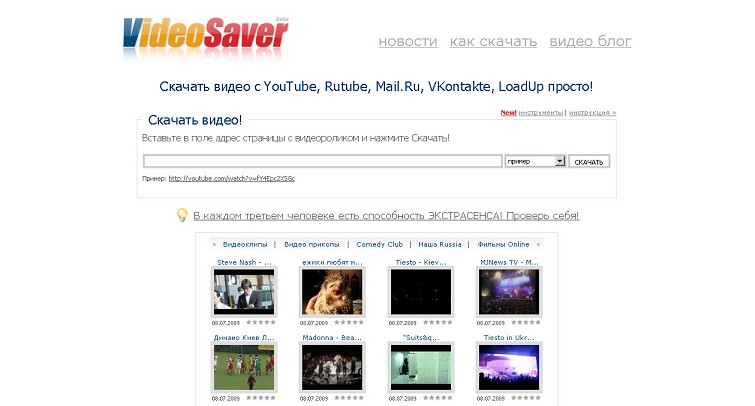755x406 pixels.
Task: Open the Steve Nash video title link
Action: tap(244, 262)
